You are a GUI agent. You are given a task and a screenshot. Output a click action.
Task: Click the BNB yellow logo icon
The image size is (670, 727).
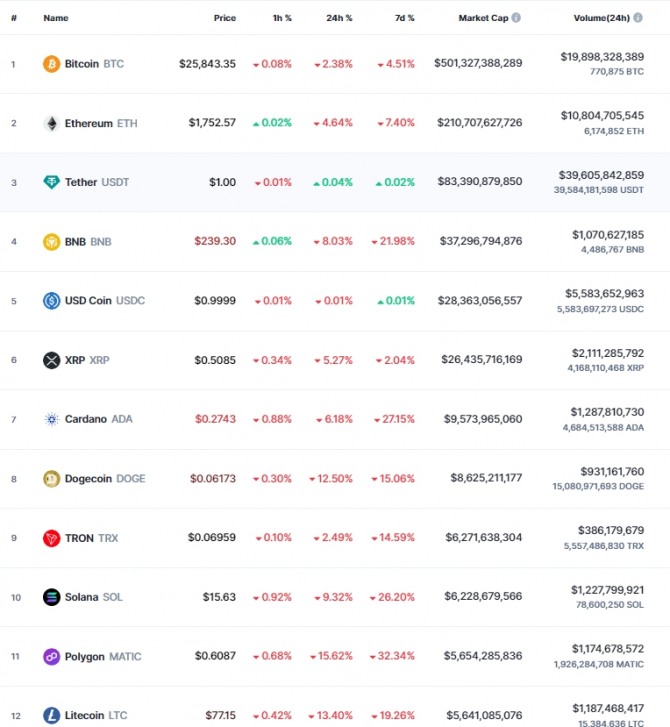click(x=51, y=242)
